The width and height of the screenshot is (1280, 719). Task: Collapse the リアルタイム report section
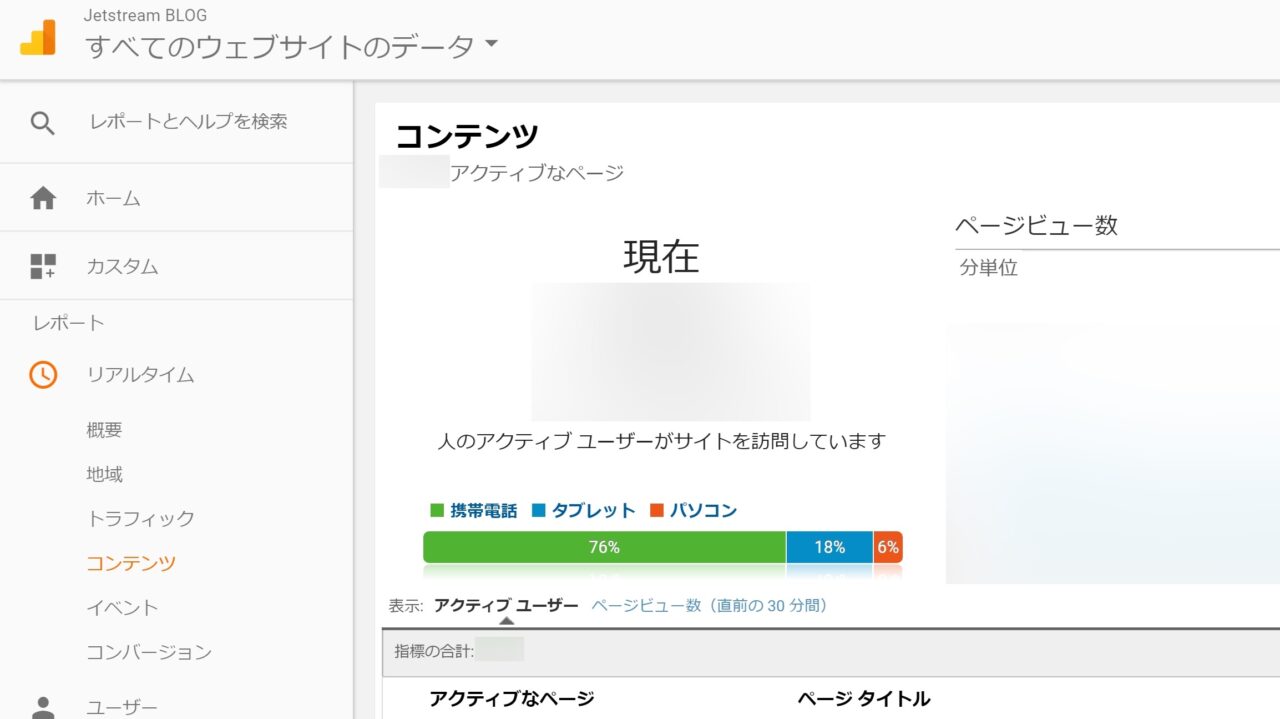pos(140,375)
